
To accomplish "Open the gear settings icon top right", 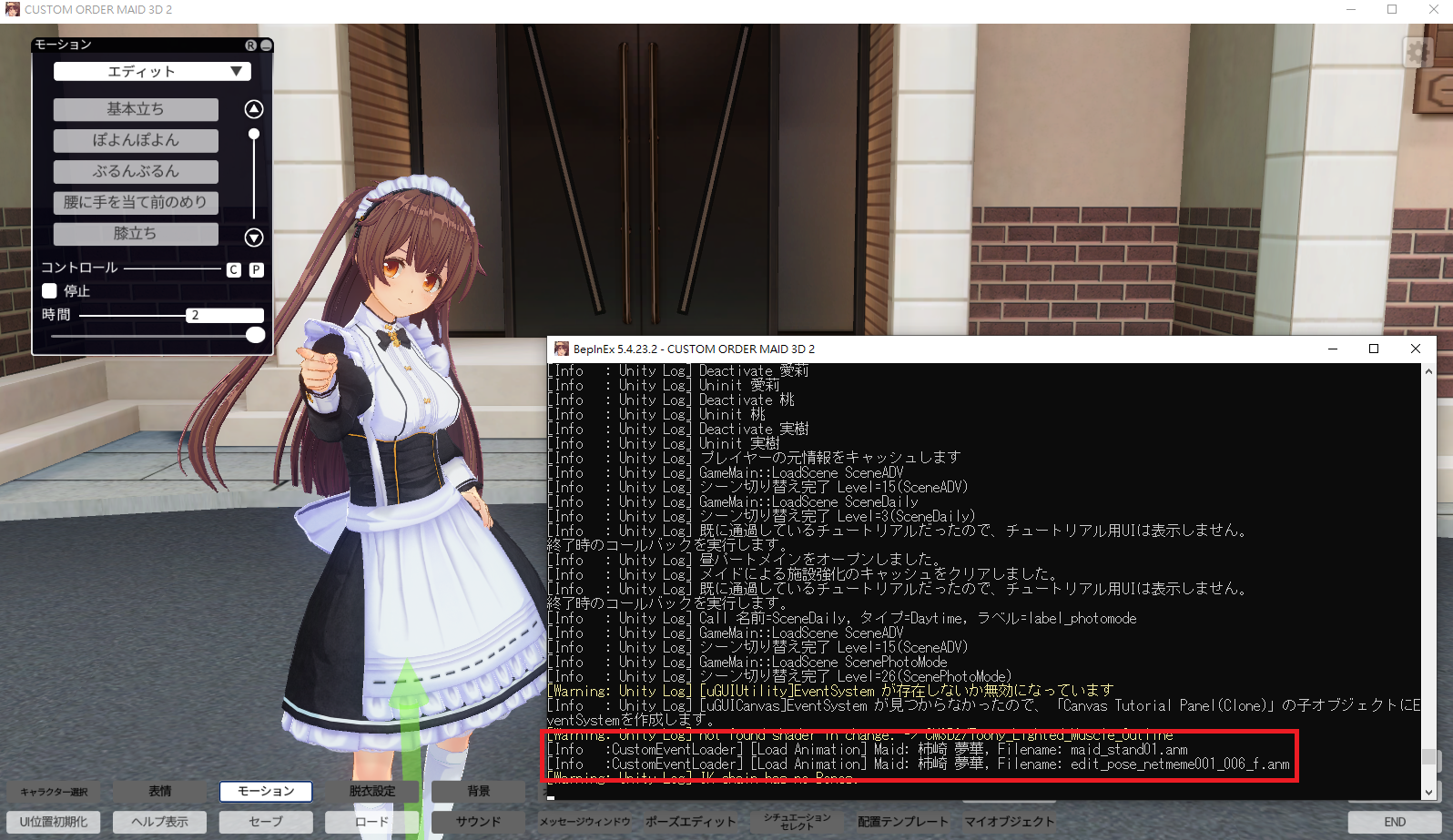I will [1419, 53].
